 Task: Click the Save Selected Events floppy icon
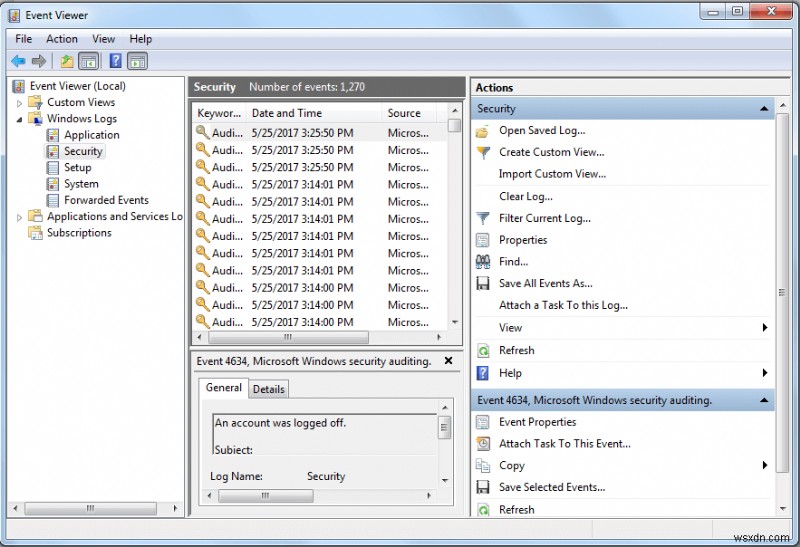coord(483,487)
